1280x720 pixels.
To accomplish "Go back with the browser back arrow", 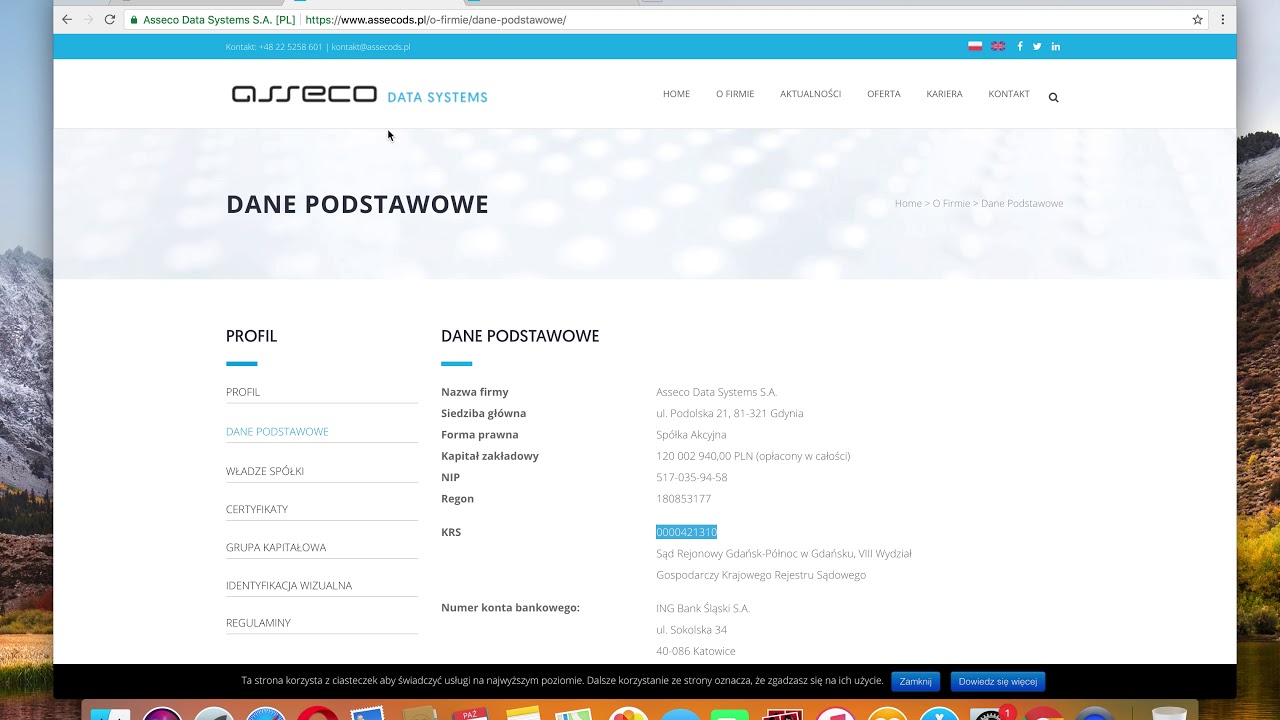I will 67,19.
